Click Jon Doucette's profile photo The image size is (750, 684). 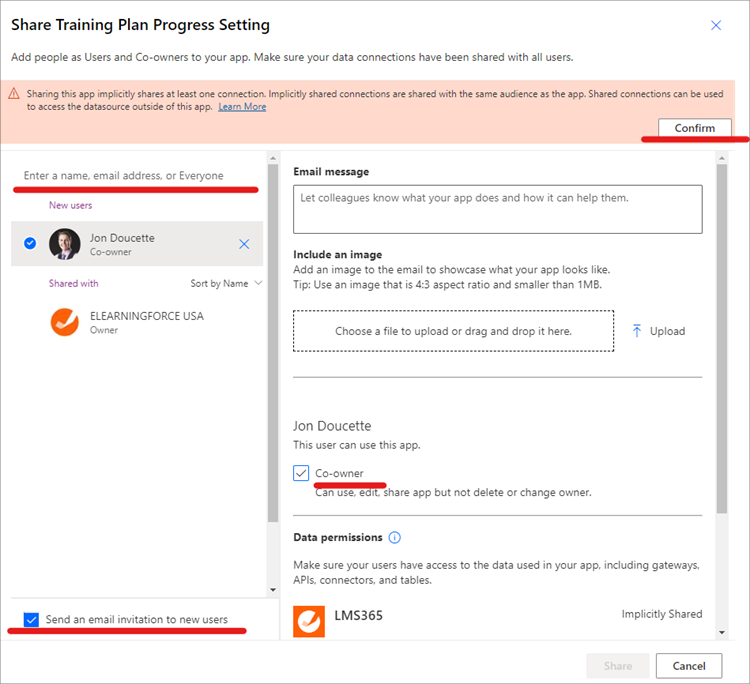[65, 244]
